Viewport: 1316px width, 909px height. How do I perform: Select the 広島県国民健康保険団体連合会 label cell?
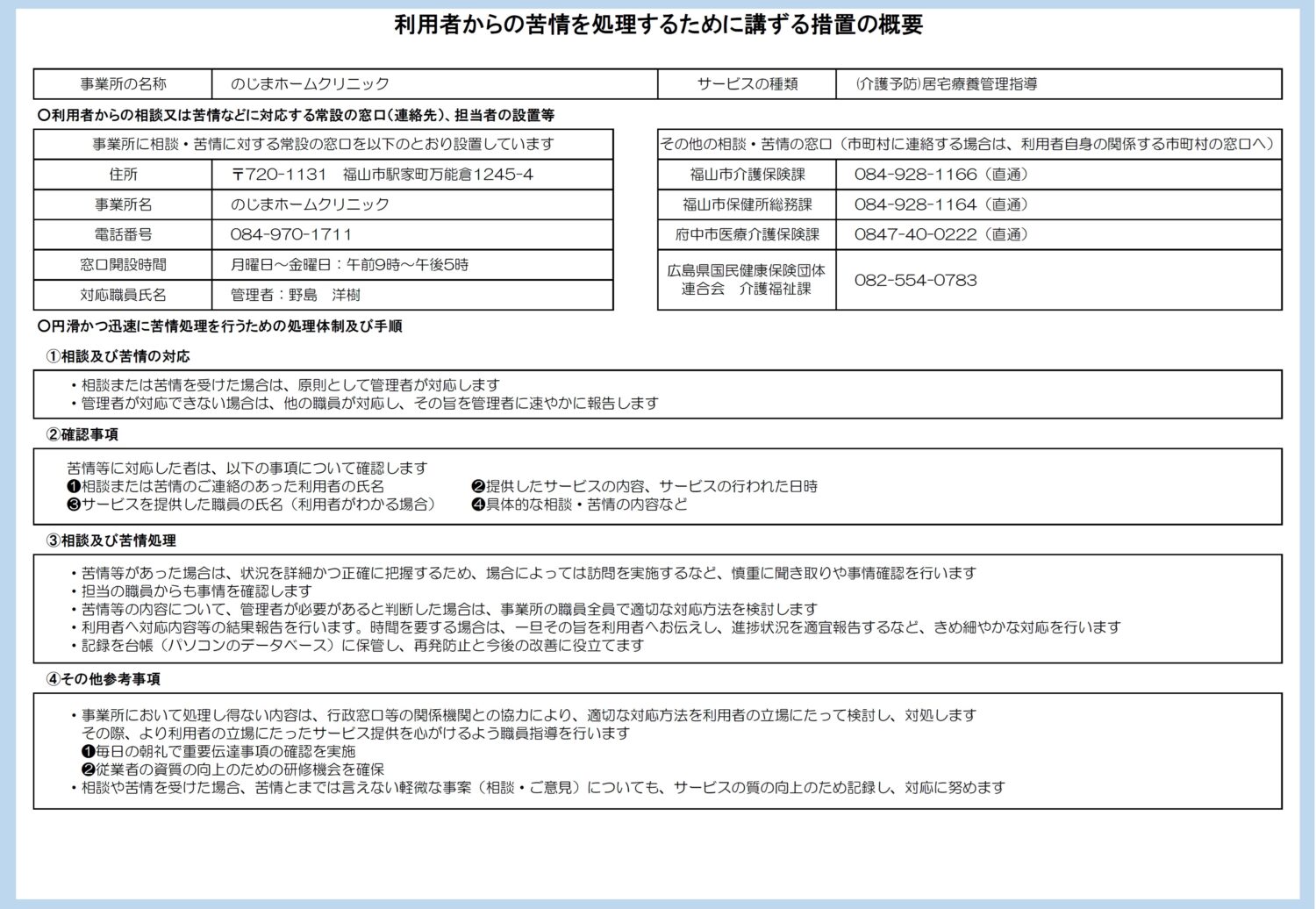coord(747,280)
